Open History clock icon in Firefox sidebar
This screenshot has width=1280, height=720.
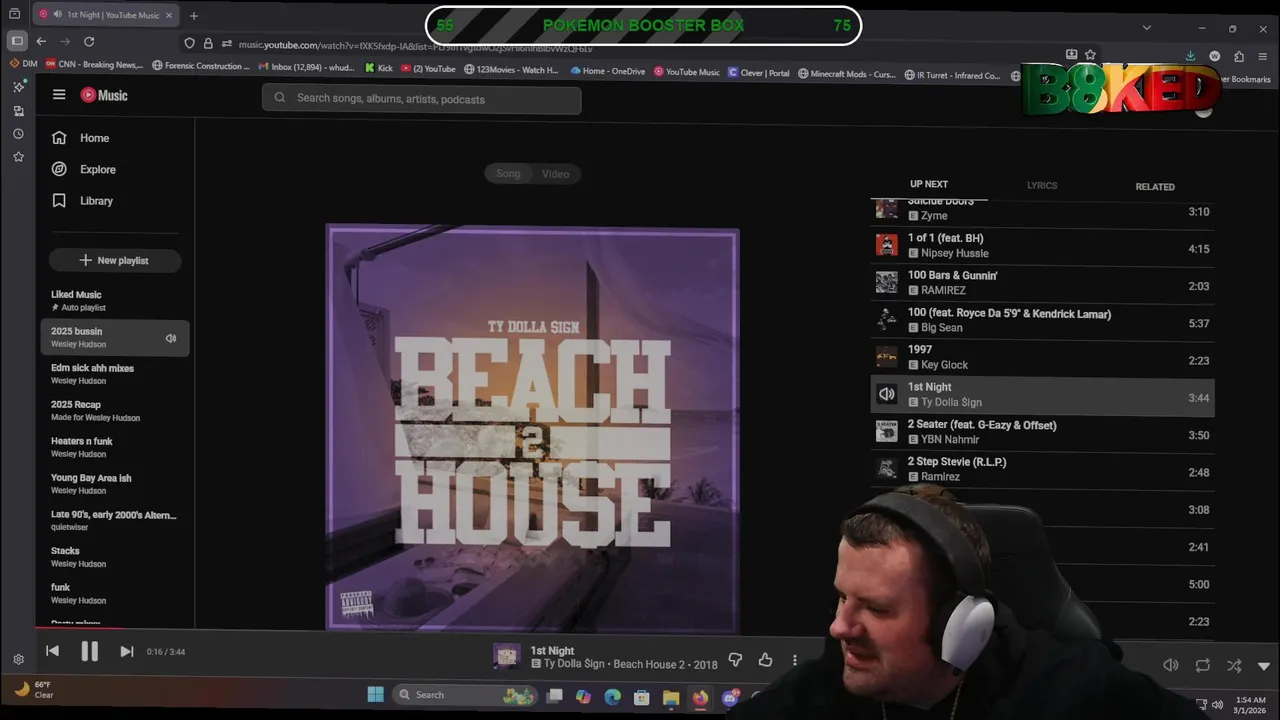[18, 134]
